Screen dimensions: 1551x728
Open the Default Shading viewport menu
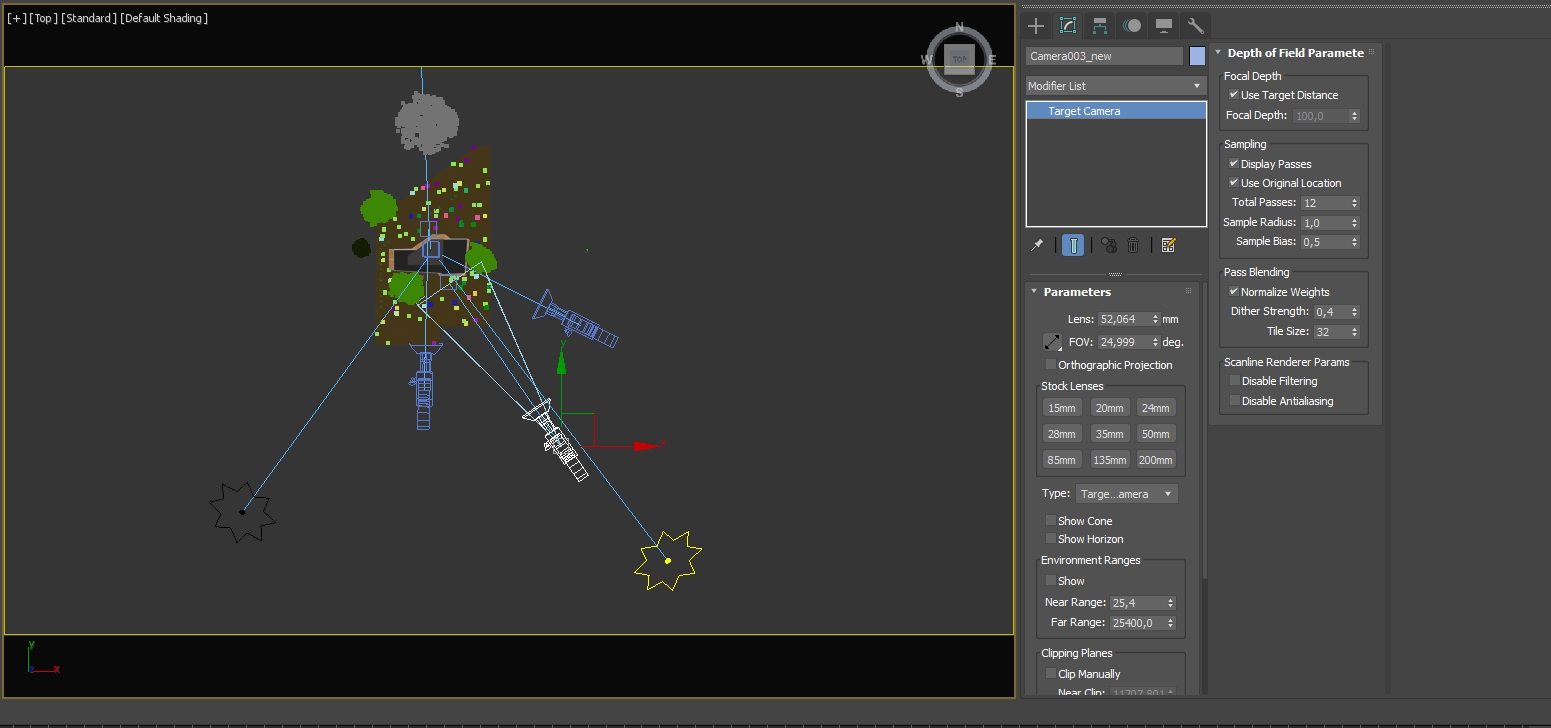[164, 18]
